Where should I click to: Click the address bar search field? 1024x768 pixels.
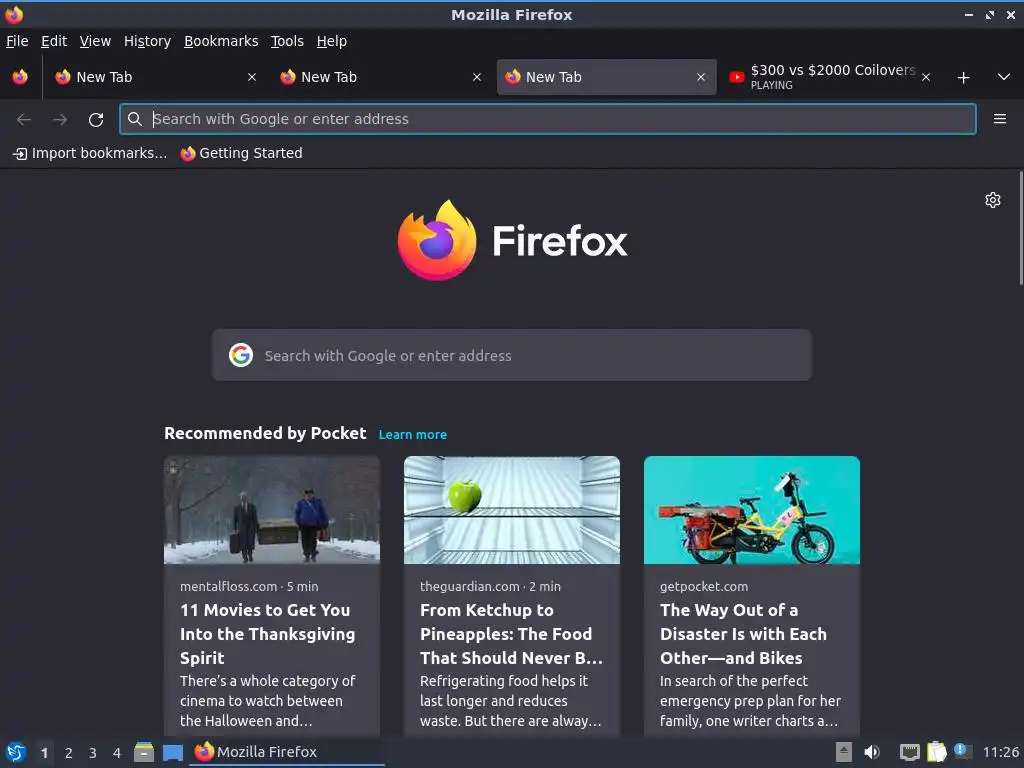click(548, 119)
